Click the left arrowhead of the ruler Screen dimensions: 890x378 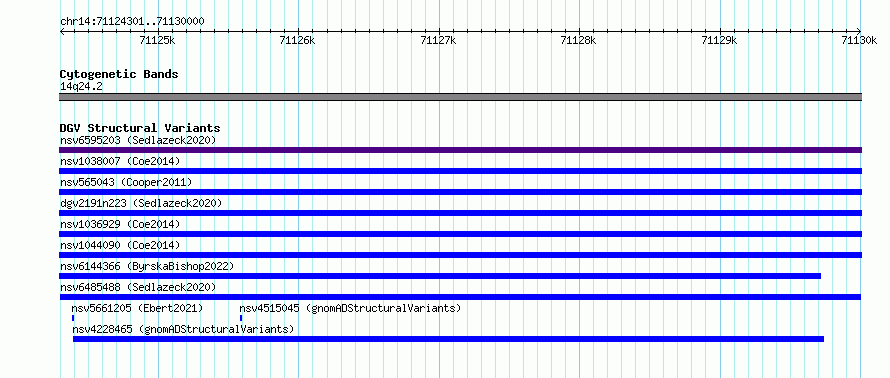click(x=62, y=31)
